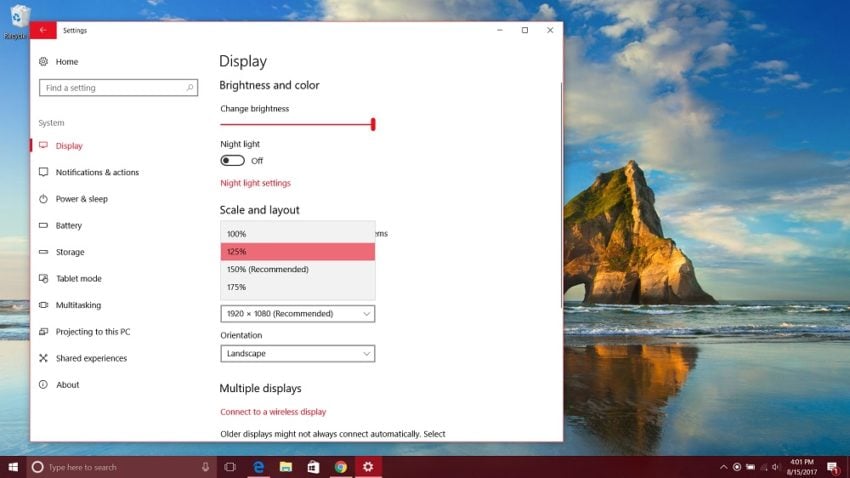Open the Landscape orientation dropdown
The height and width of the screenshot is (478, 850).
coord(298,353)
